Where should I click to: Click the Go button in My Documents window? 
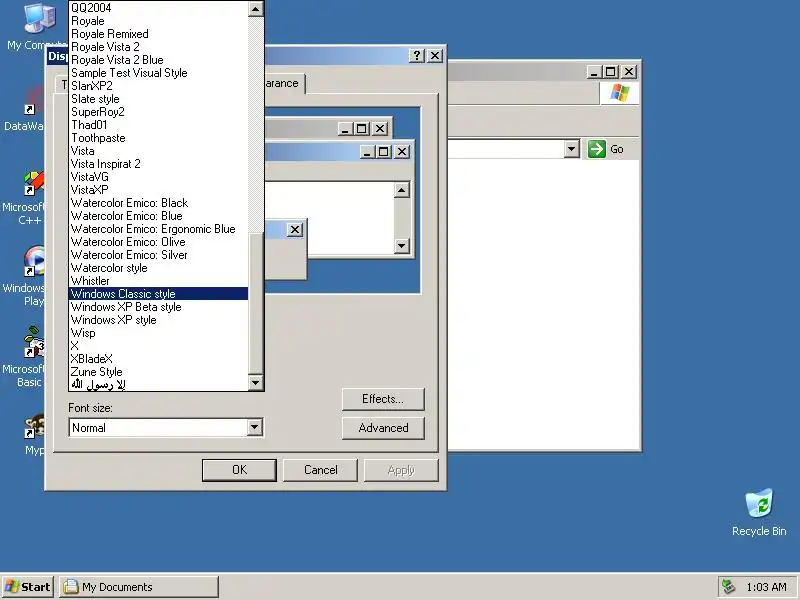[606, 149]
